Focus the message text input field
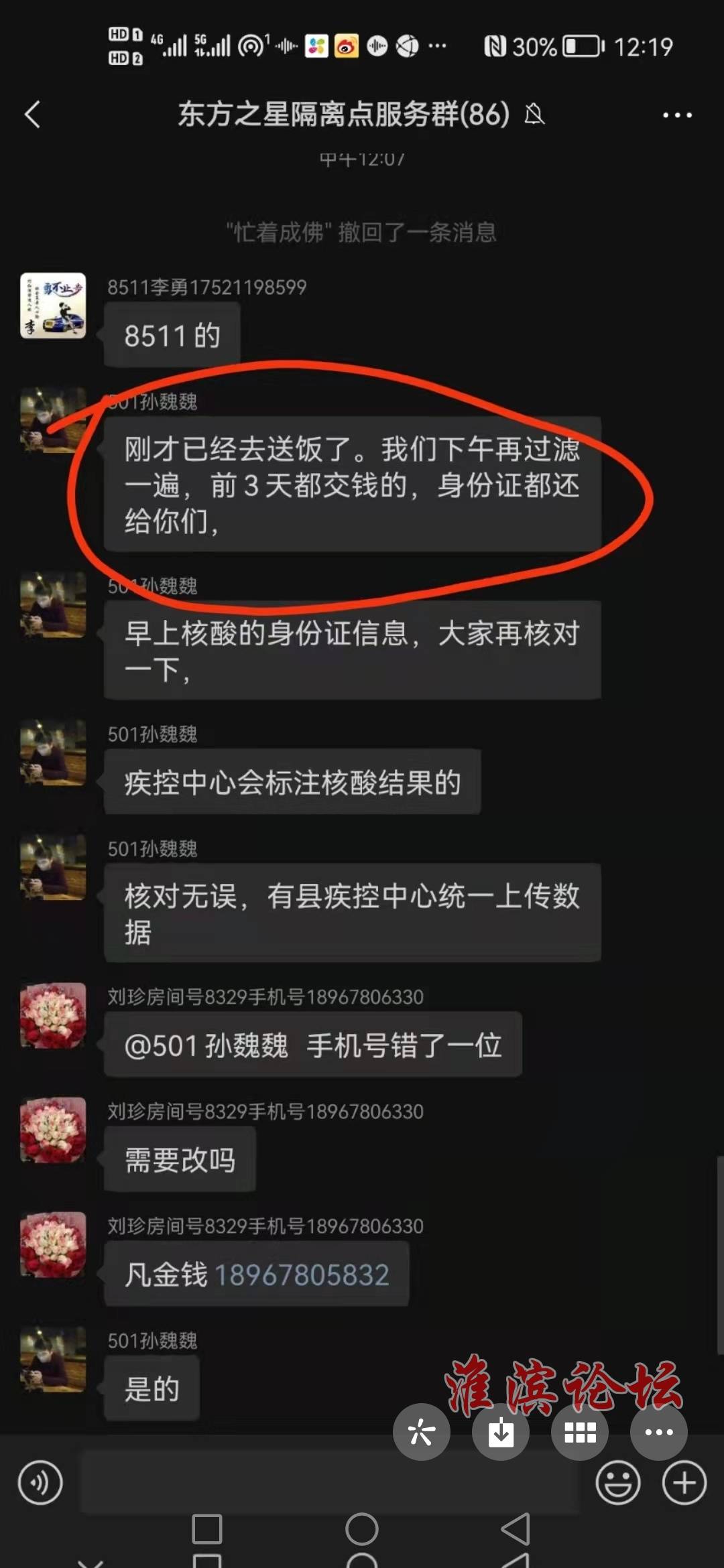This screenshot has width=724, height=1568. point(330,1483)
